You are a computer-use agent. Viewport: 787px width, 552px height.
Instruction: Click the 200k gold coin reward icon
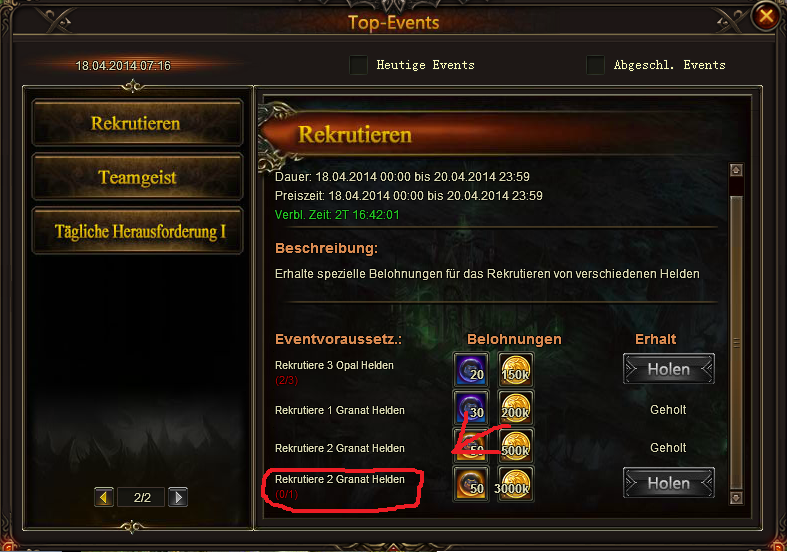[515, 407]
